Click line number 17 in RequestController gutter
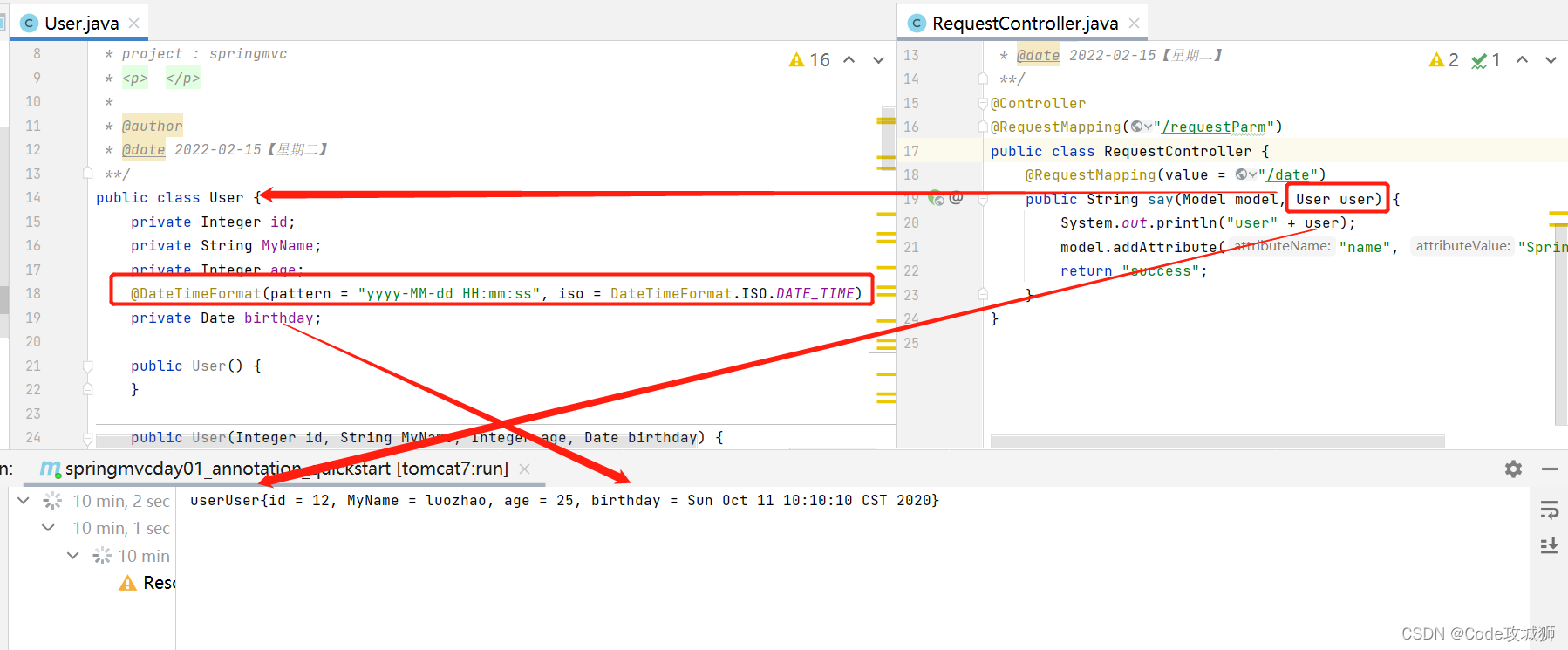 pyautogui.click(x=911, y=151)
